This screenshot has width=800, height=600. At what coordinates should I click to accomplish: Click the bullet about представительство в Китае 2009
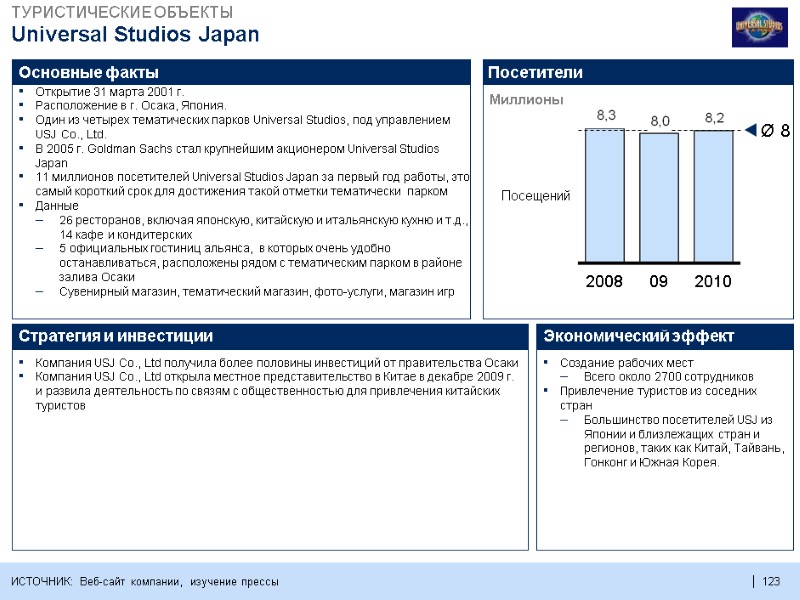pos(274,391)
